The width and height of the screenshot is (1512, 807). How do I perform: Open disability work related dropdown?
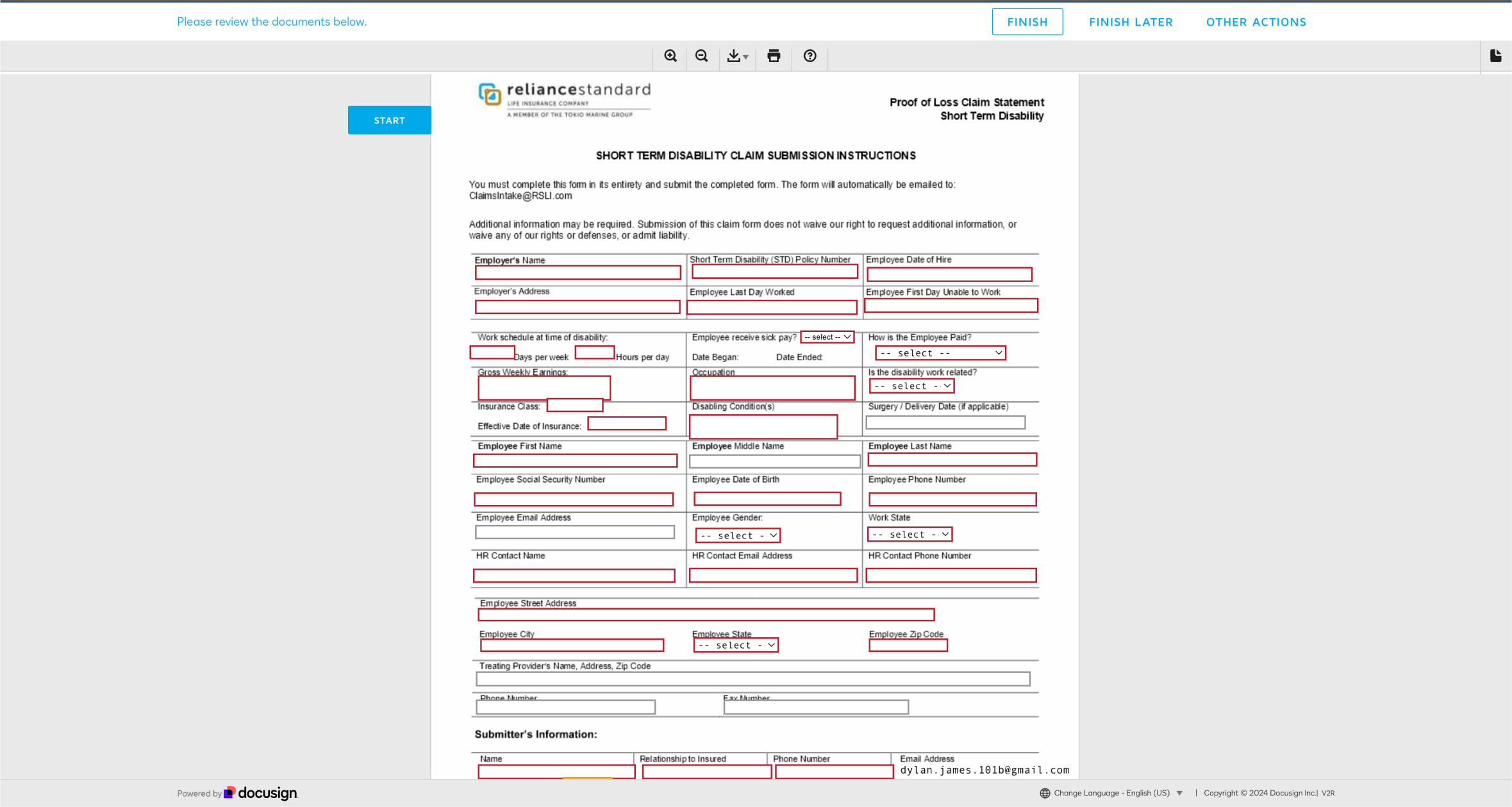coord(912,386)
